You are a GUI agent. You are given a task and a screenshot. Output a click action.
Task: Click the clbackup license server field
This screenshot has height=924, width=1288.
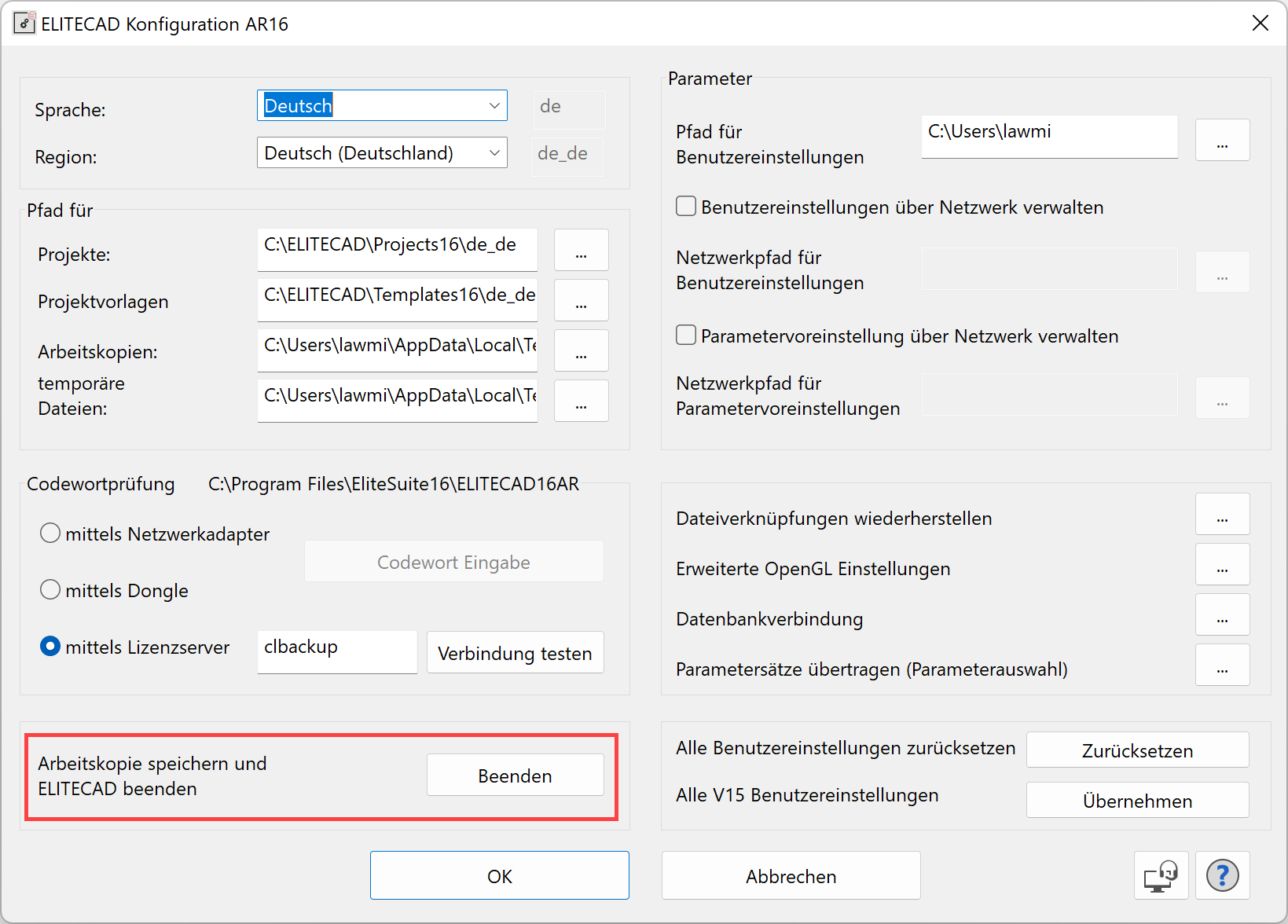click(x=336, y=651)
